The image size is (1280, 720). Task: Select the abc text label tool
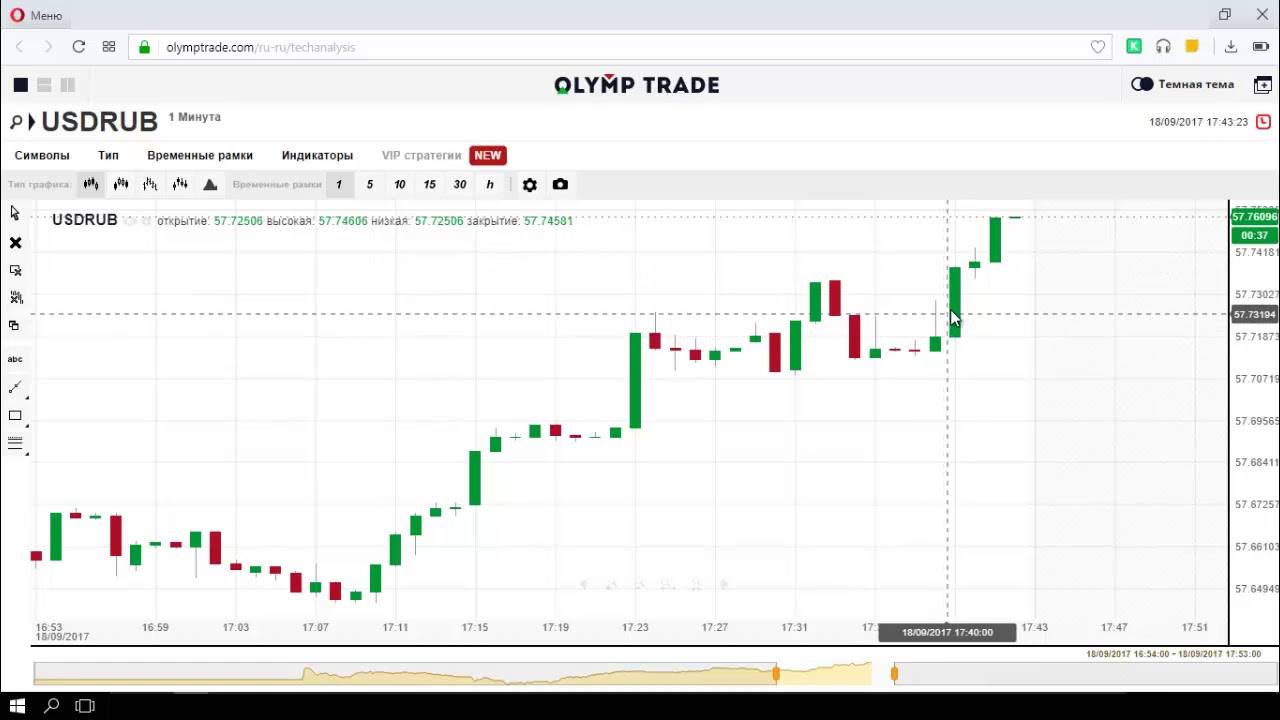click(x=15, y=359)
